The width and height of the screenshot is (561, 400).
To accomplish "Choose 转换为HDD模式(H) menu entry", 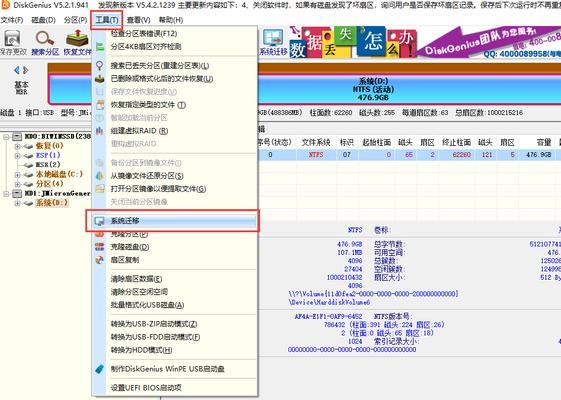I will point(141,350).
